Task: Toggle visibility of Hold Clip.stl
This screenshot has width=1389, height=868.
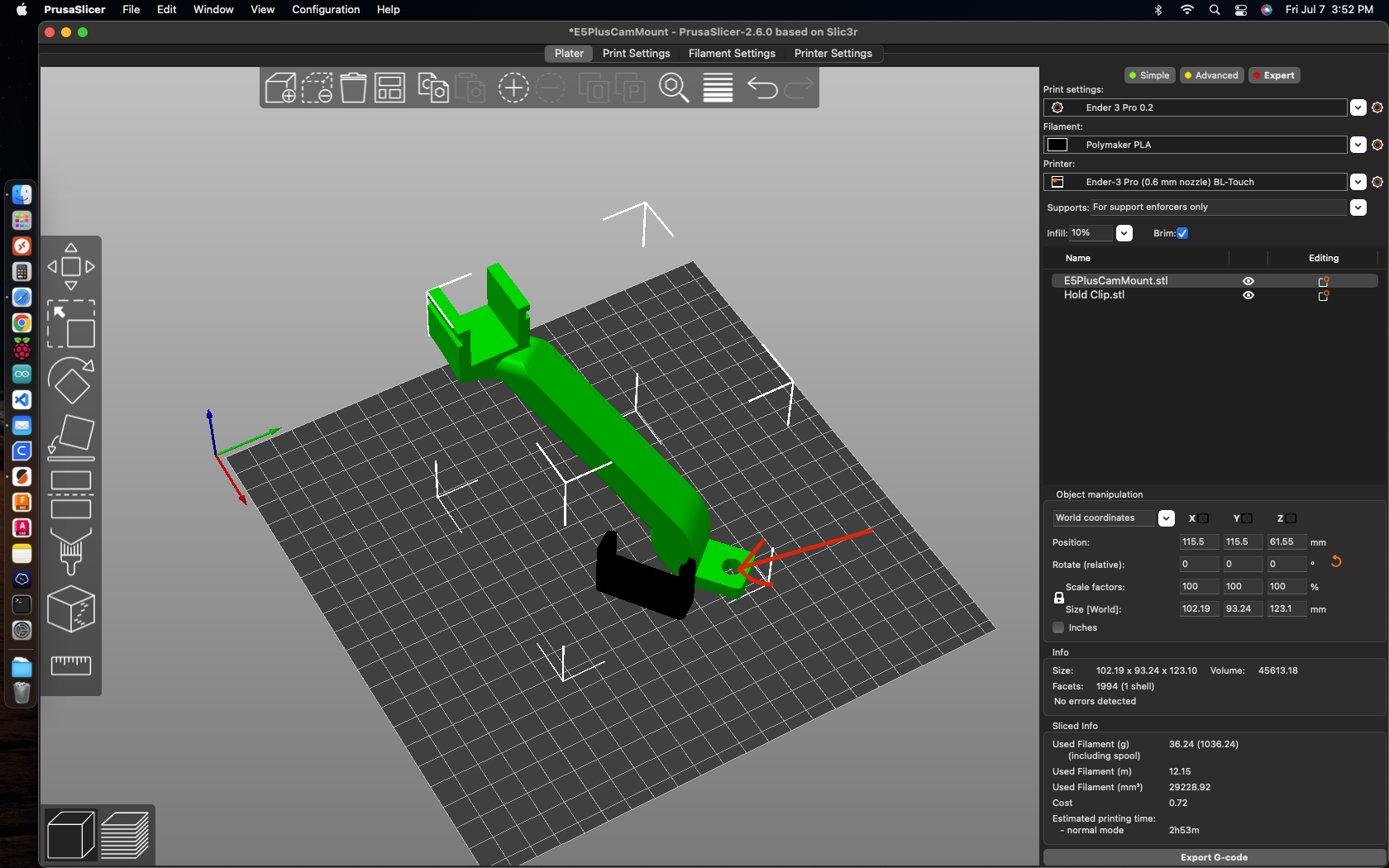Action: pyautogui.click(x=1248, y=295)
